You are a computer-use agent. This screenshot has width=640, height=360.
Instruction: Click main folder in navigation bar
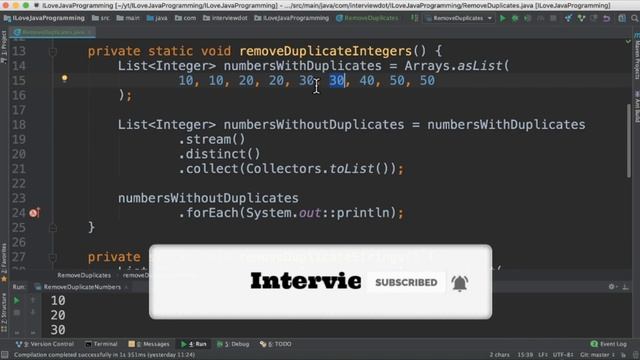tap(128, 18)
